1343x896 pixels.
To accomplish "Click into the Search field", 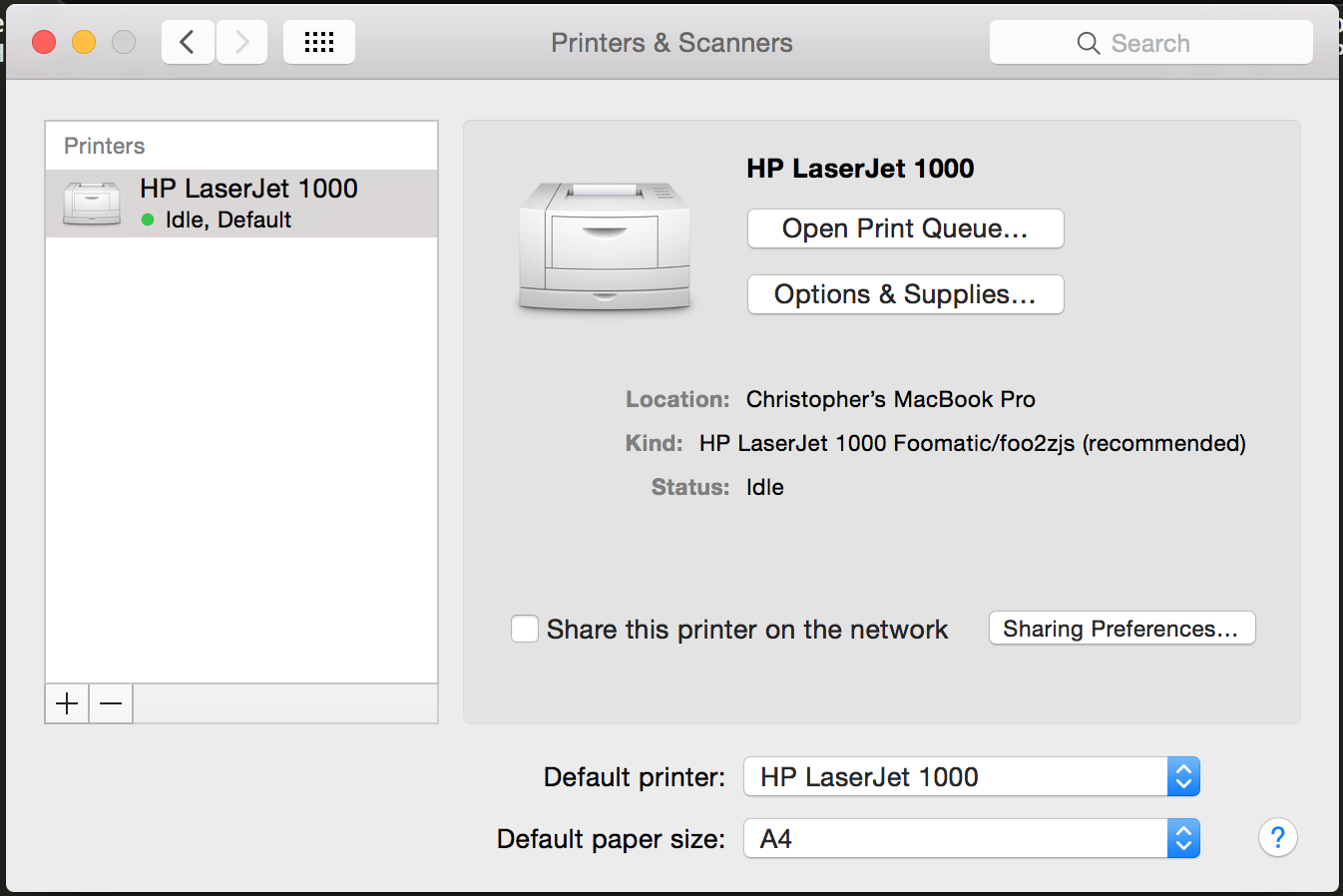I will 1151,43.
